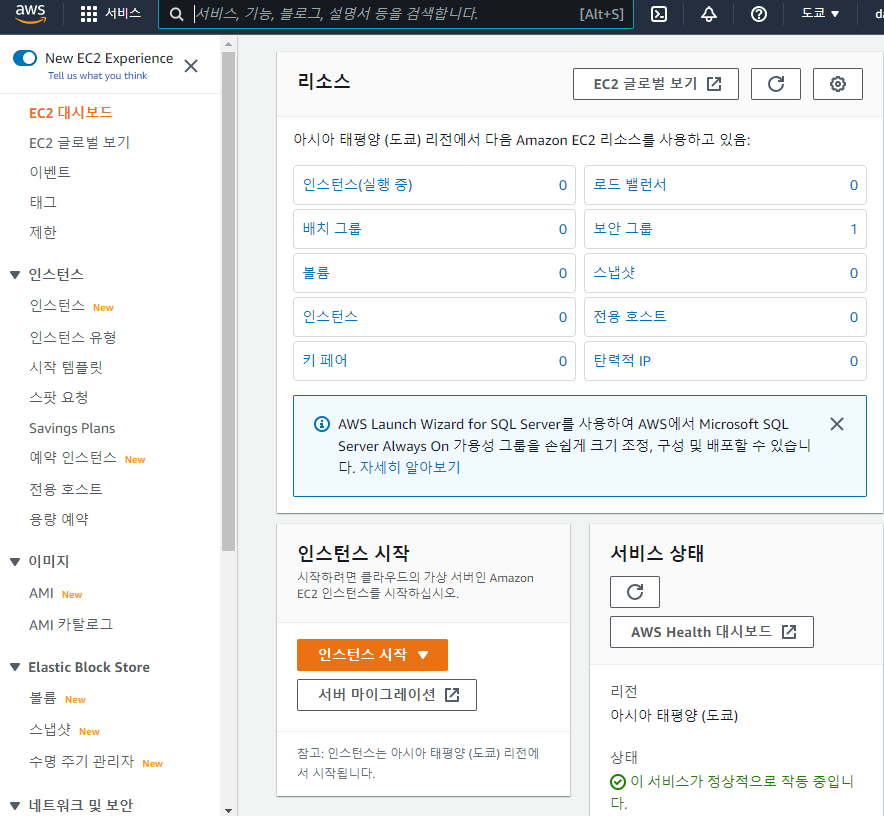Click the search magnifier icon
The width and height of the screenshot is (884, 816).
click(176, 14)
